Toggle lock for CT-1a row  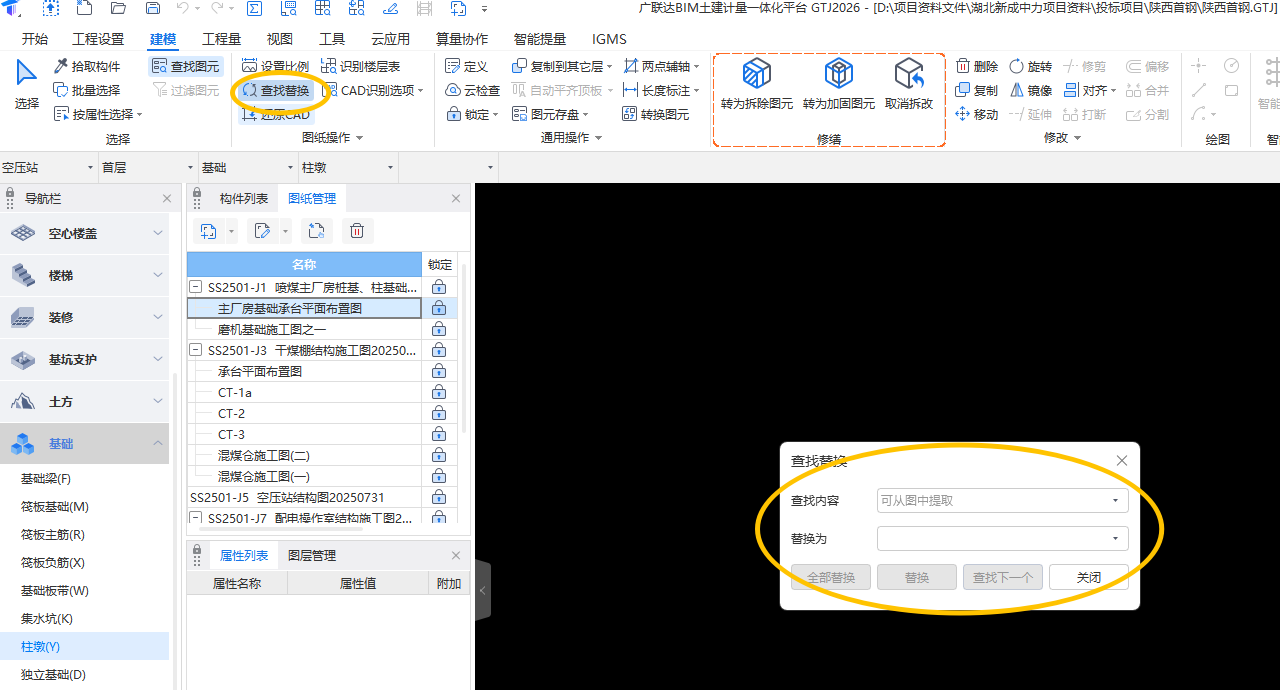(439, 392)
